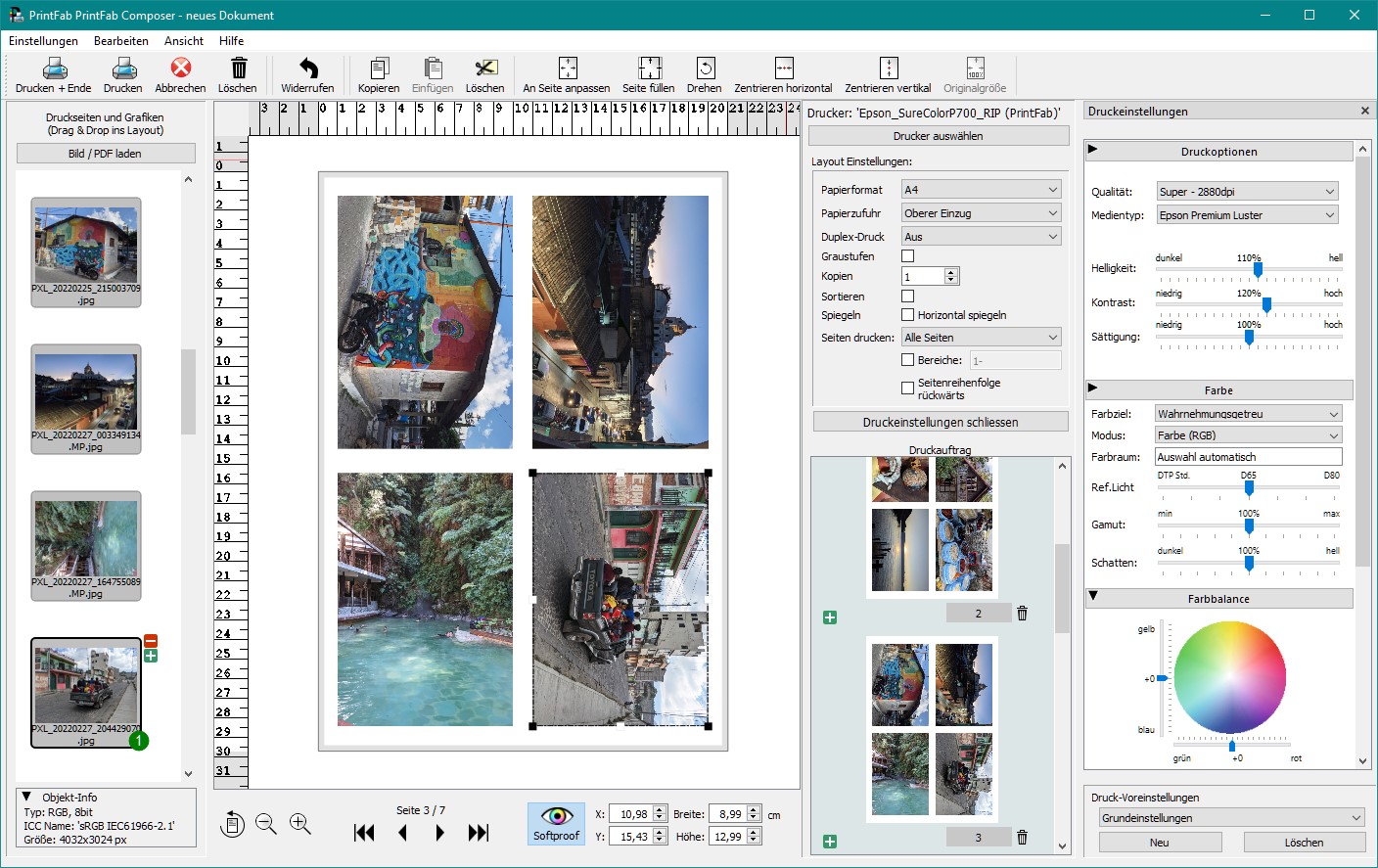Screen dimensions: 1378x868
Task: Change Medientyp from Epson Premium Luster
Action: 1246,214
